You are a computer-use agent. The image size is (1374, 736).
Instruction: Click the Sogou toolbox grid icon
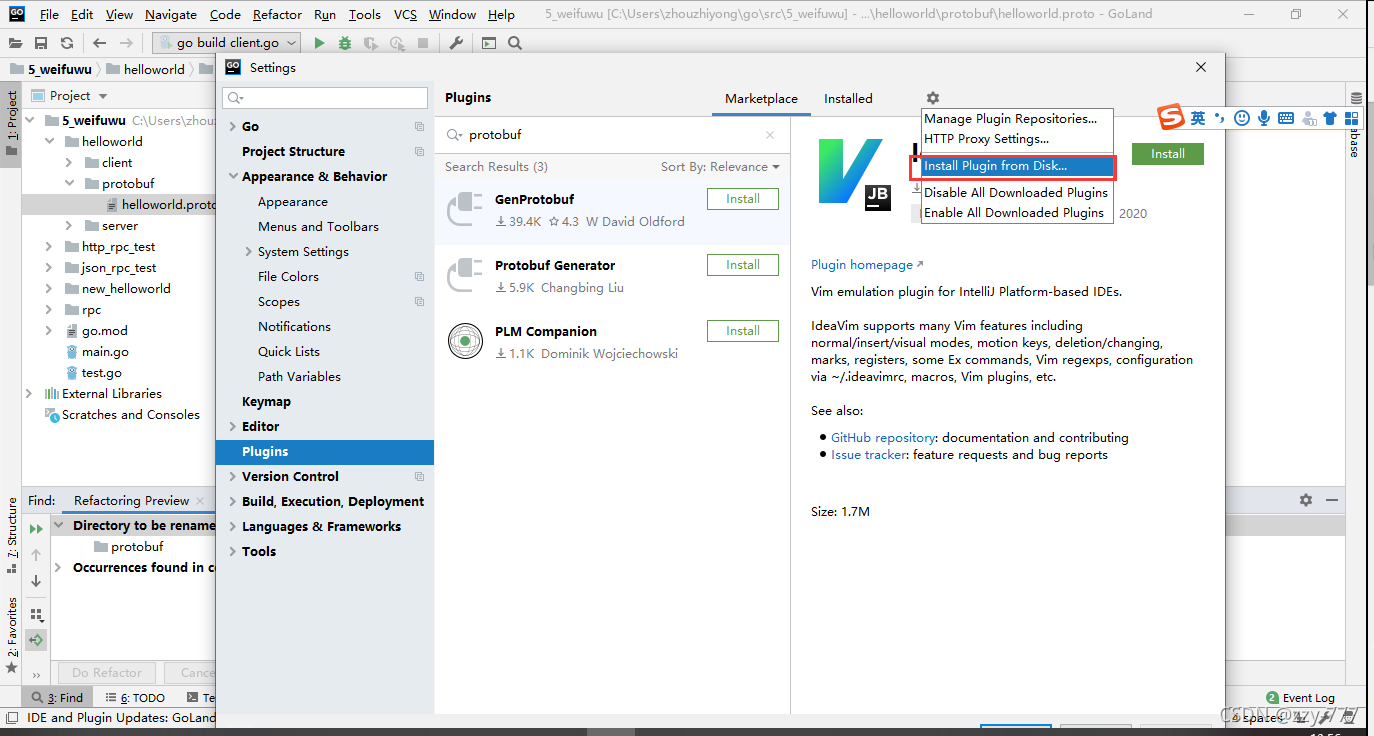coord(1351,118)
